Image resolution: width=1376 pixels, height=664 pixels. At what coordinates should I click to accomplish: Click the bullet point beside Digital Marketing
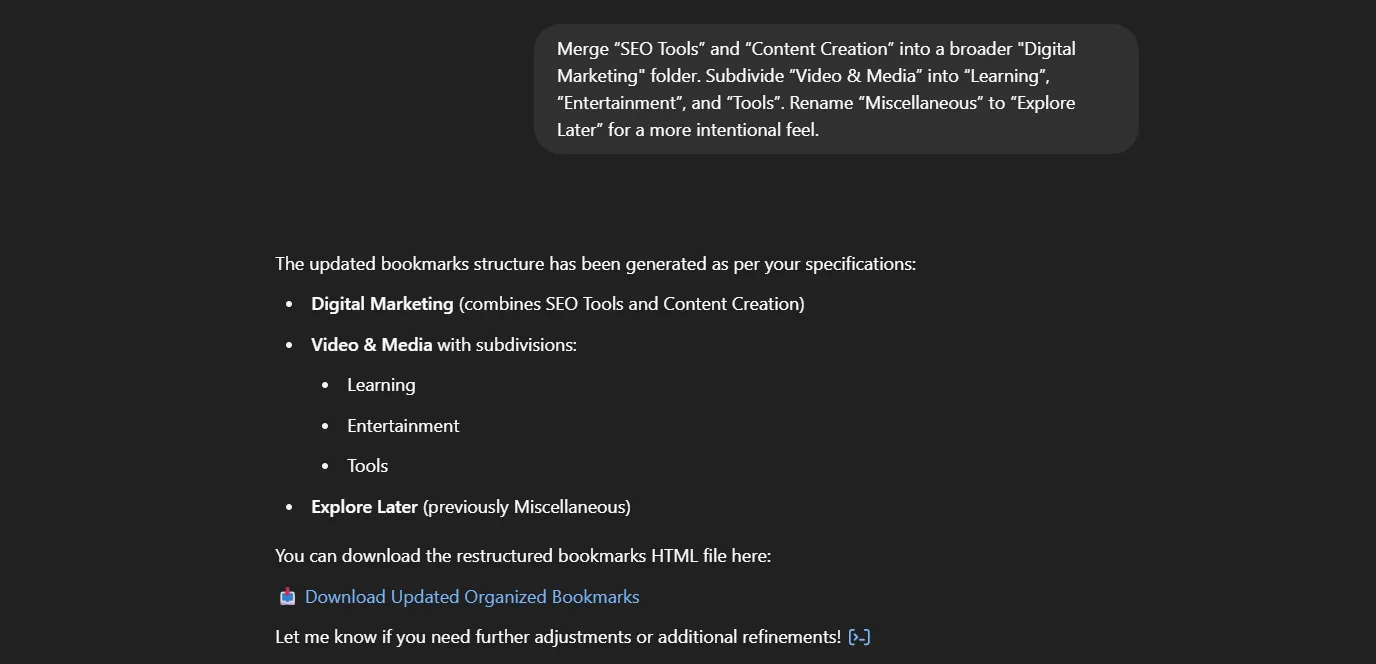tap(287, 303)
